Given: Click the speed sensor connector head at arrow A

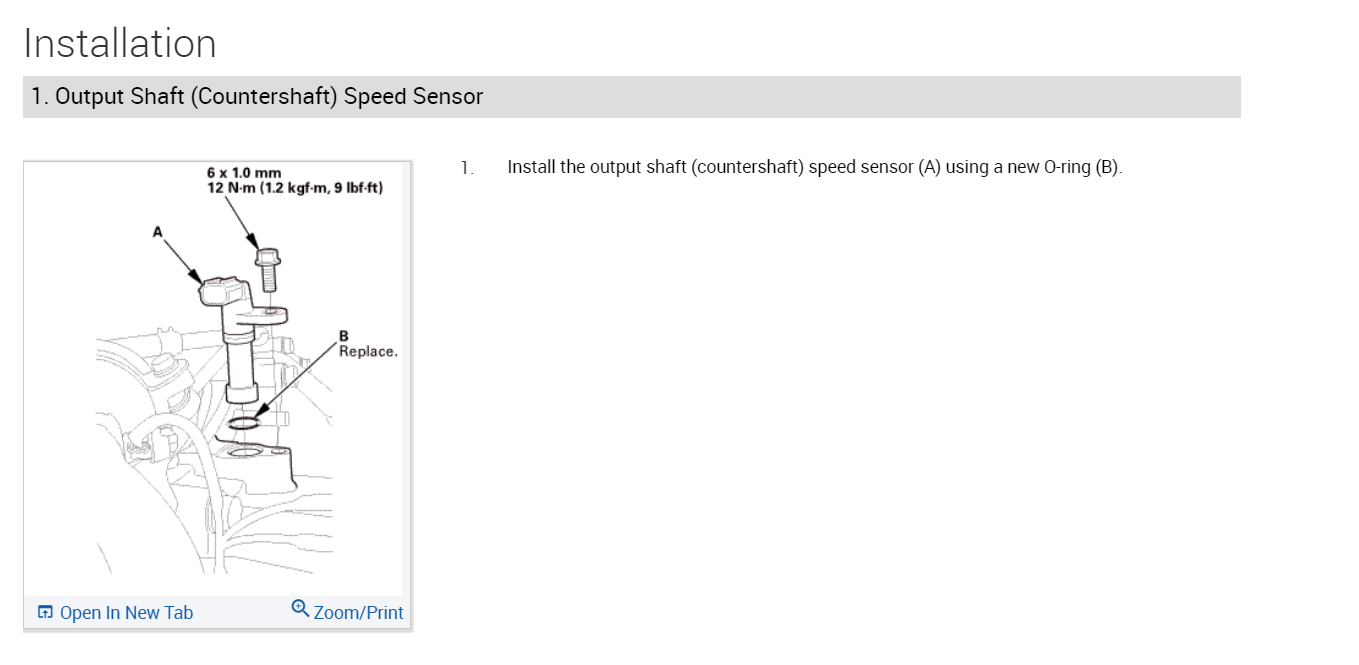Looking at the screenshot, I should tap(218, 290).
